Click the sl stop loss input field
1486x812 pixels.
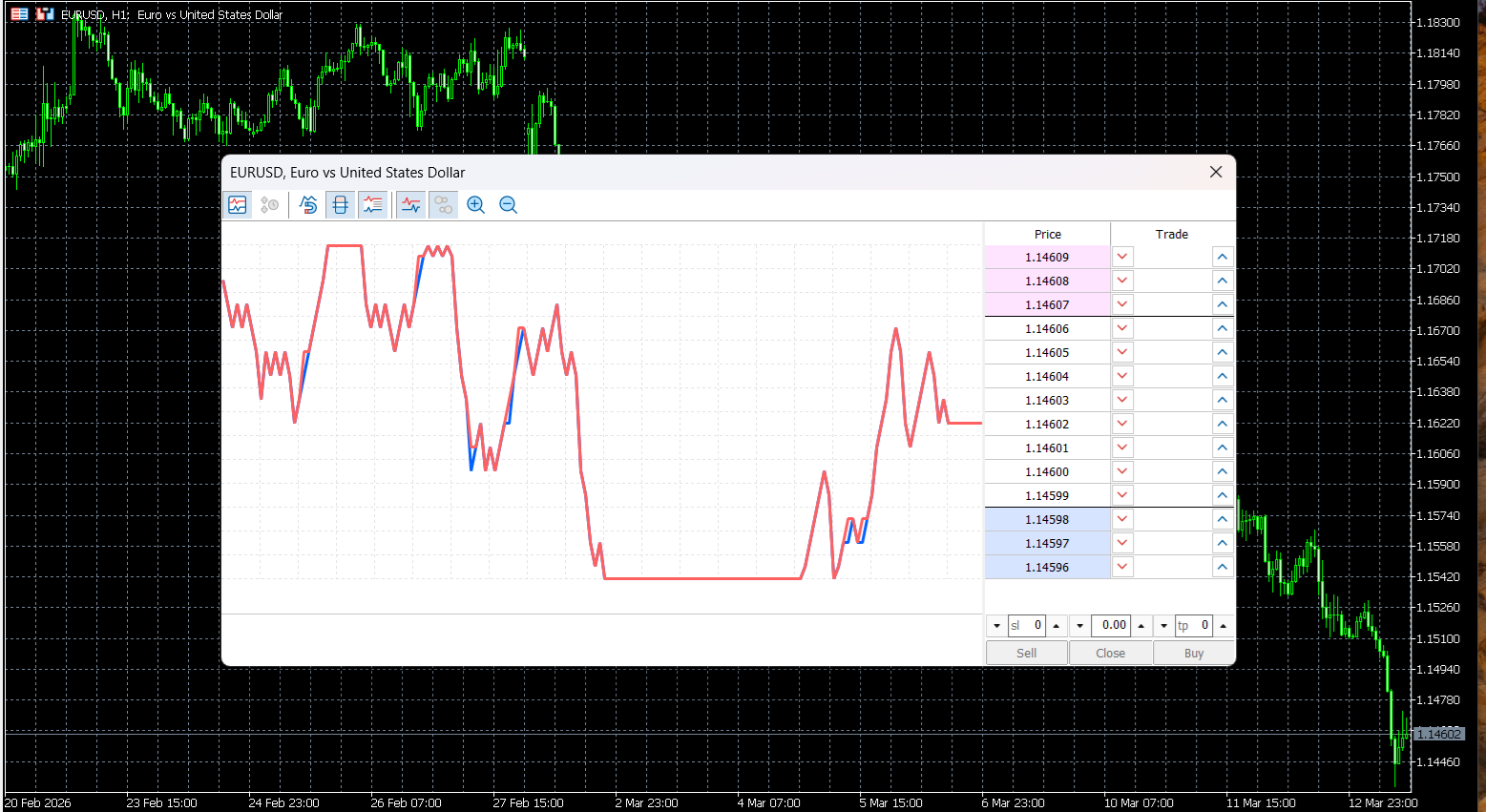pos(1027,626)
